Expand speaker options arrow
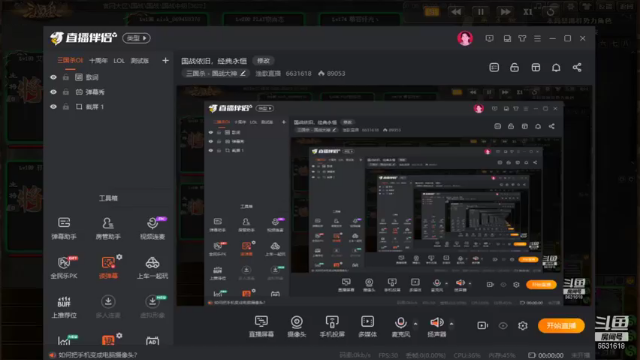 [451, 324]
